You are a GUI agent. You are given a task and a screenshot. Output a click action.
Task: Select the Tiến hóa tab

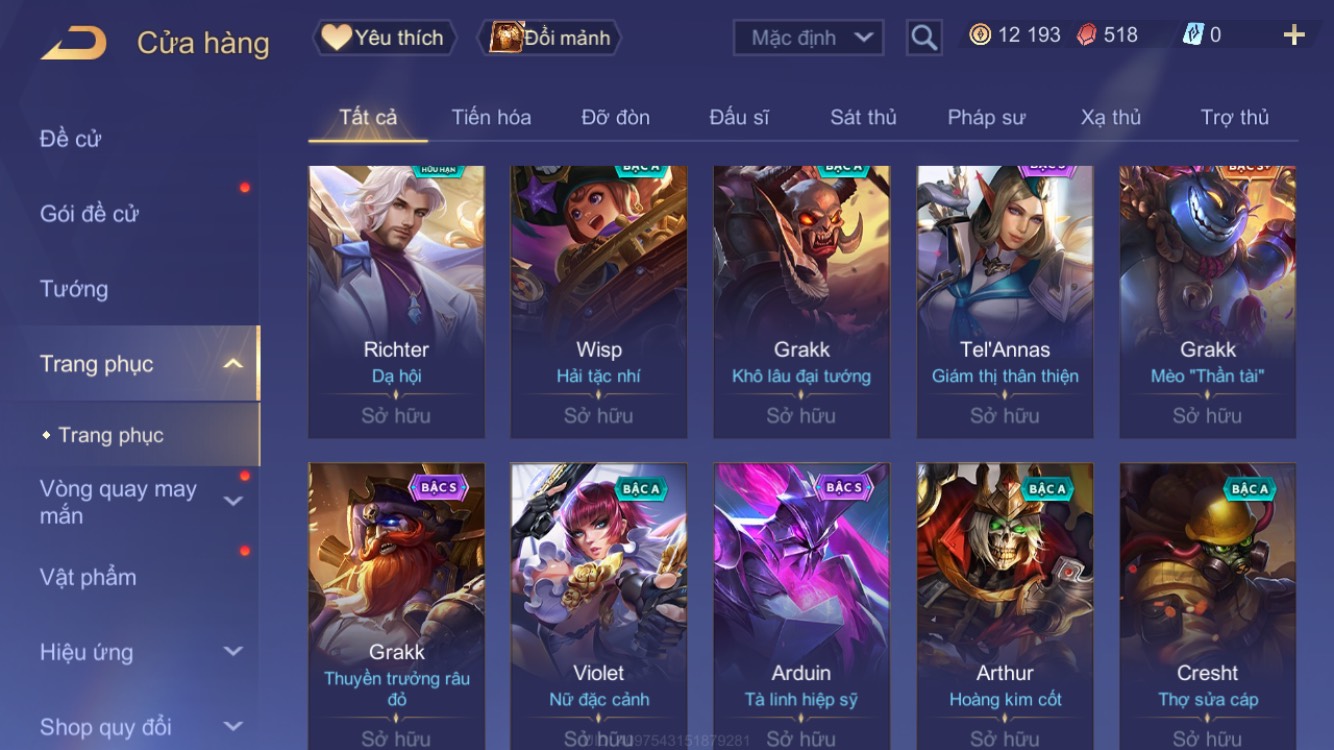pos(491,117)
